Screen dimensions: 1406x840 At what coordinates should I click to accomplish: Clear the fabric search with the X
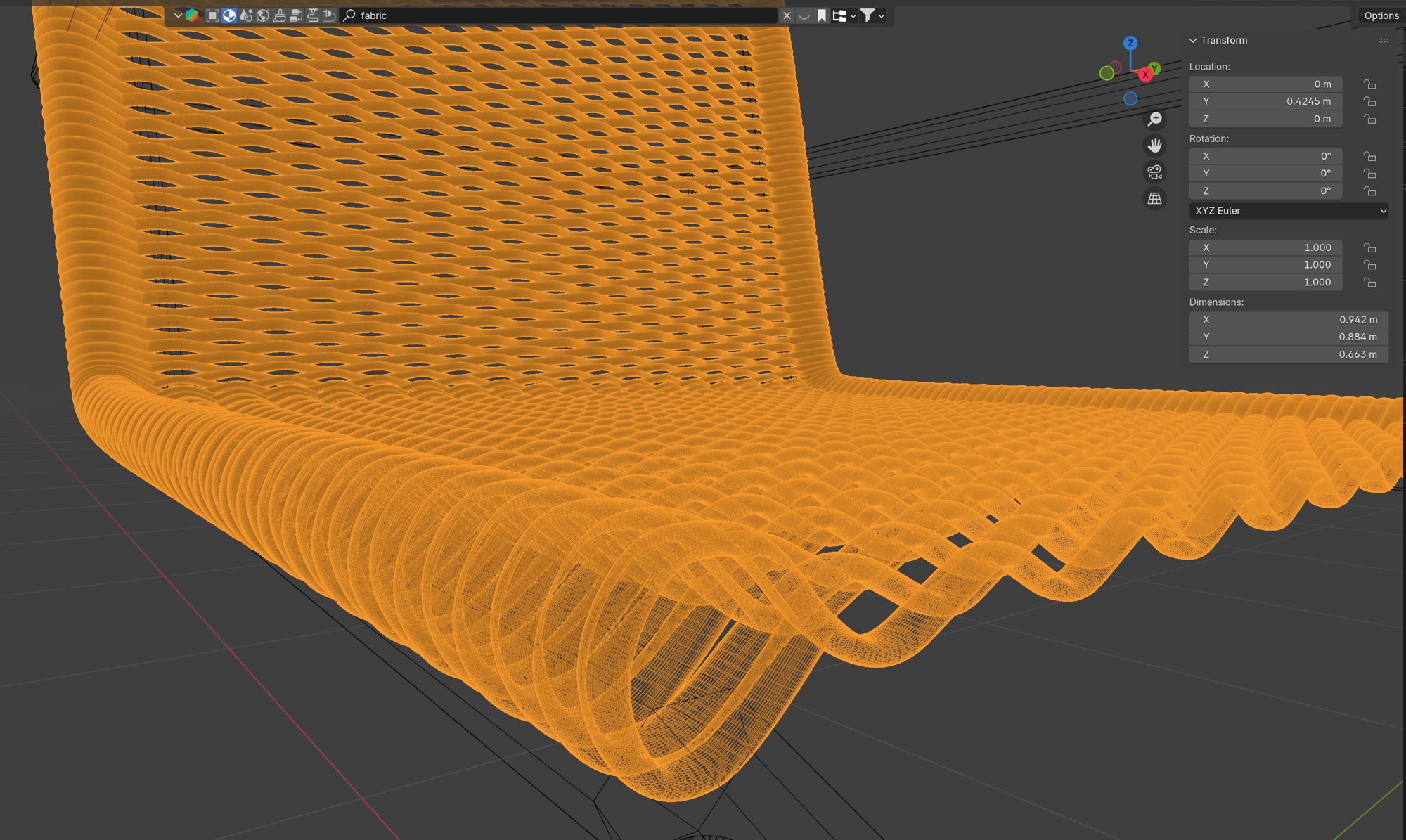coord(787,15)
